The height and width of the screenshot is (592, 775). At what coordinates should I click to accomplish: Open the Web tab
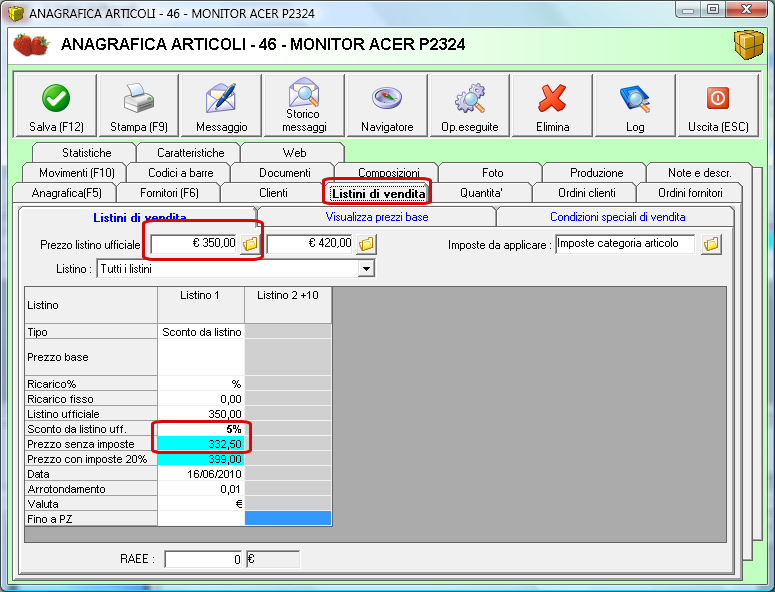295,153
